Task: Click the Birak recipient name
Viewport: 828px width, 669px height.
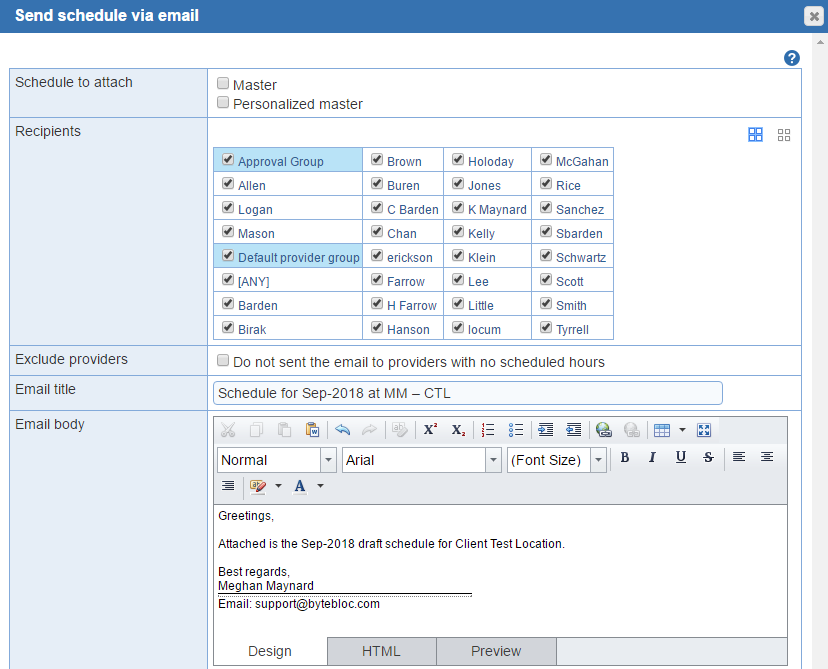Action: click(x=252, y=329)
